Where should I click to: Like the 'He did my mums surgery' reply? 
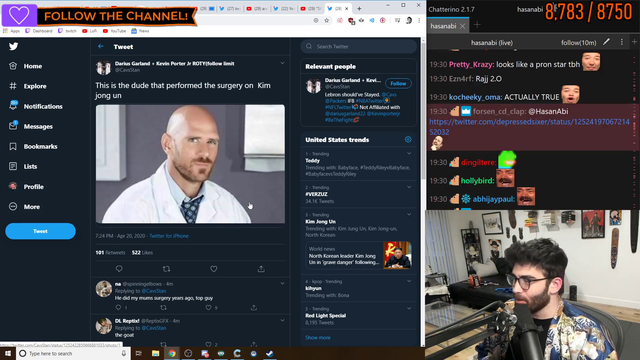click(x=209, y=307)
